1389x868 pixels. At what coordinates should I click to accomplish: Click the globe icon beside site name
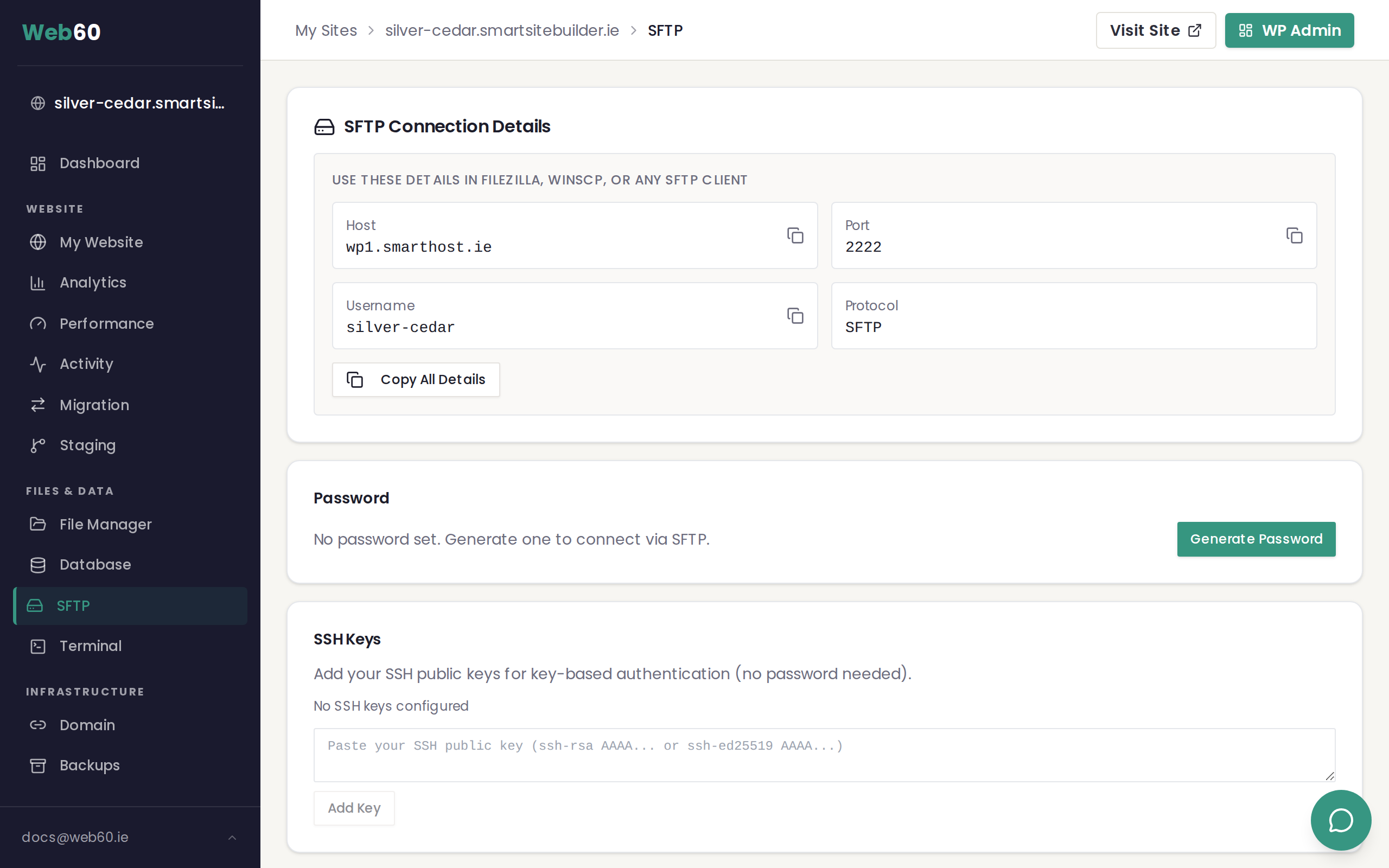(x=38, y=103)
